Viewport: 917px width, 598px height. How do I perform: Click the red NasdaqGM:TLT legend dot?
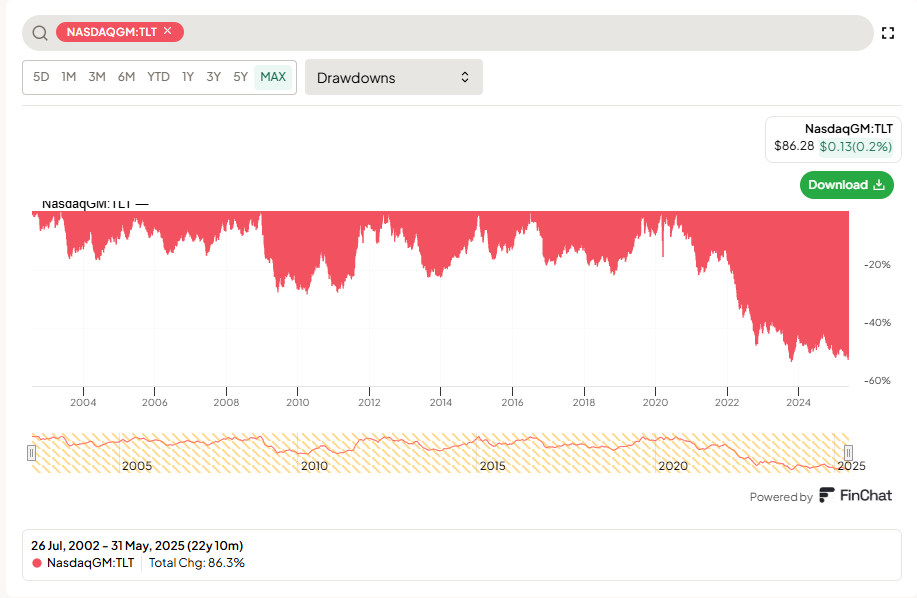[37, 563]
